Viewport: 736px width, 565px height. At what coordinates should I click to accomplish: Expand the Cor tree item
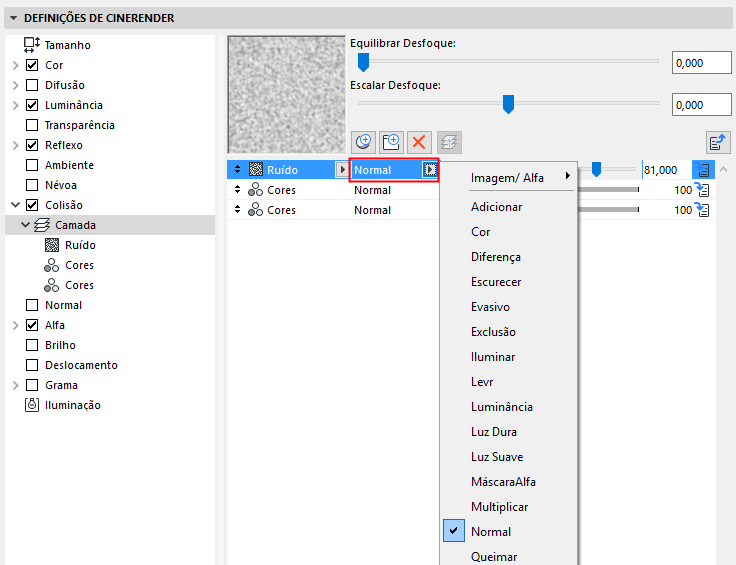pyautogui.click(x=15, y=65)
